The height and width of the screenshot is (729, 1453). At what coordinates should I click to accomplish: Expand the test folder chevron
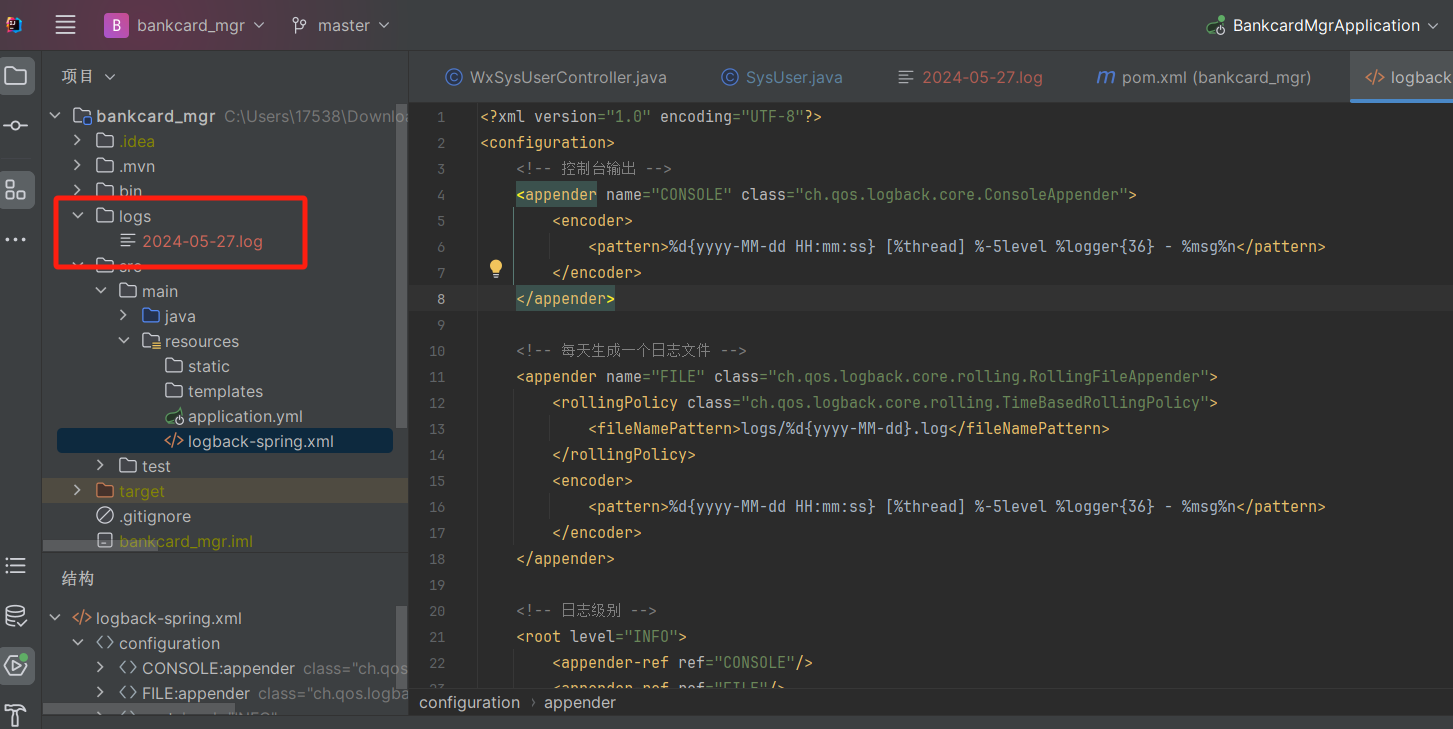pyautogui.click(x=101, y=466)
